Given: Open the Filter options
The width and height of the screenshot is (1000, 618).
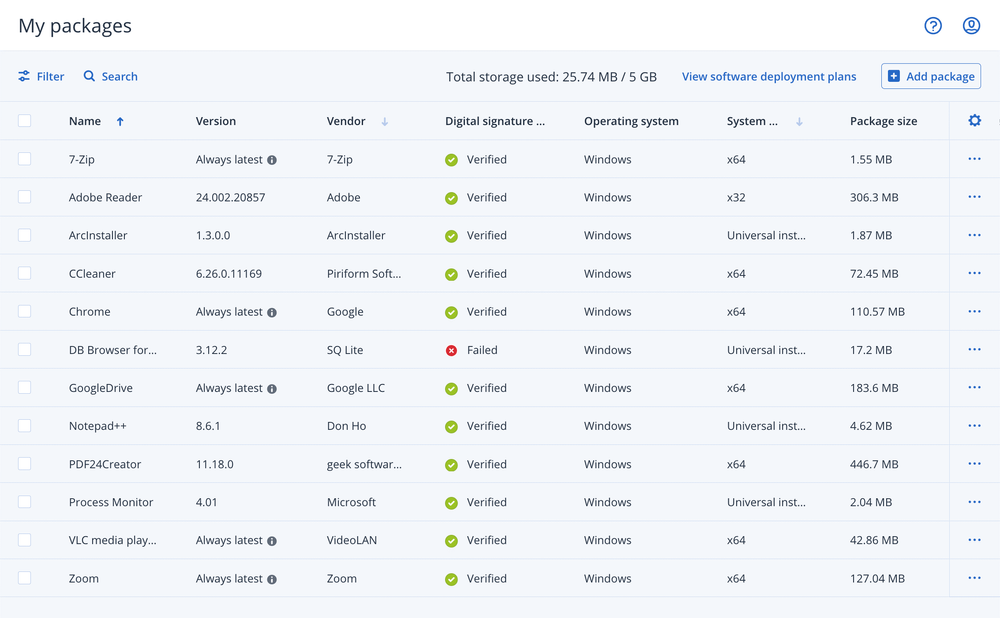Looking at the screenshot, I should [41, 77].
